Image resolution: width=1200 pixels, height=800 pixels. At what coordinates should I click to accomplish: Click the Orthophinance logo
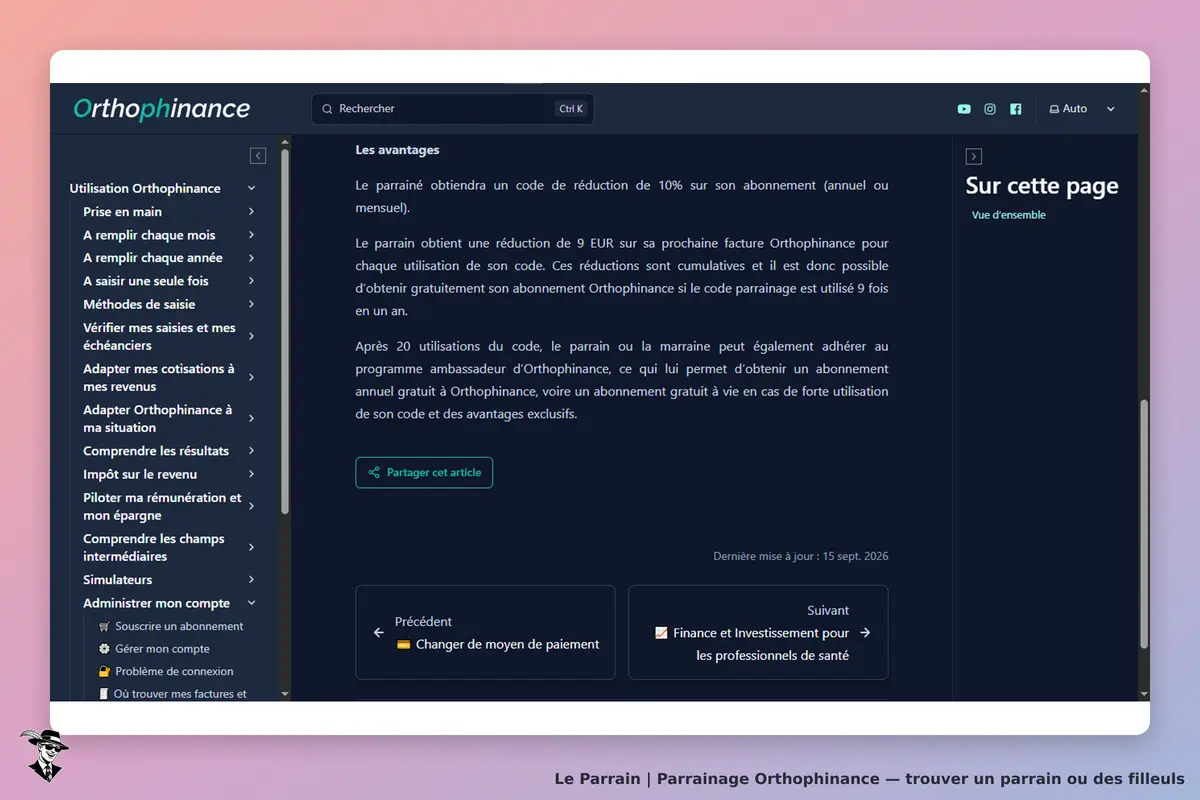[162, 109]
